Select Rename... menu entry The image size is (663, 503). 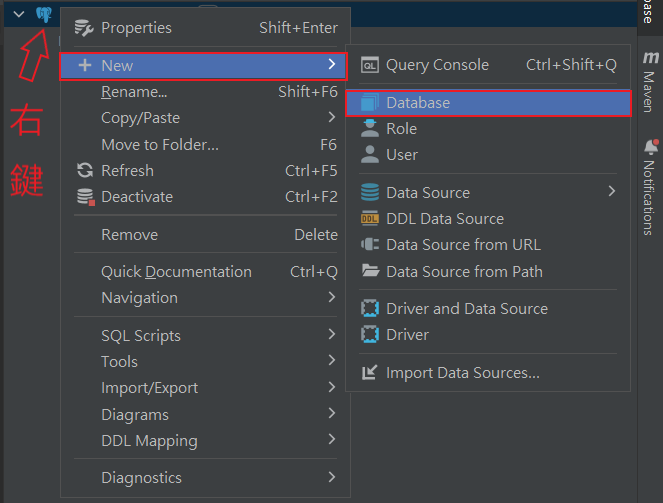pos(134,92)
